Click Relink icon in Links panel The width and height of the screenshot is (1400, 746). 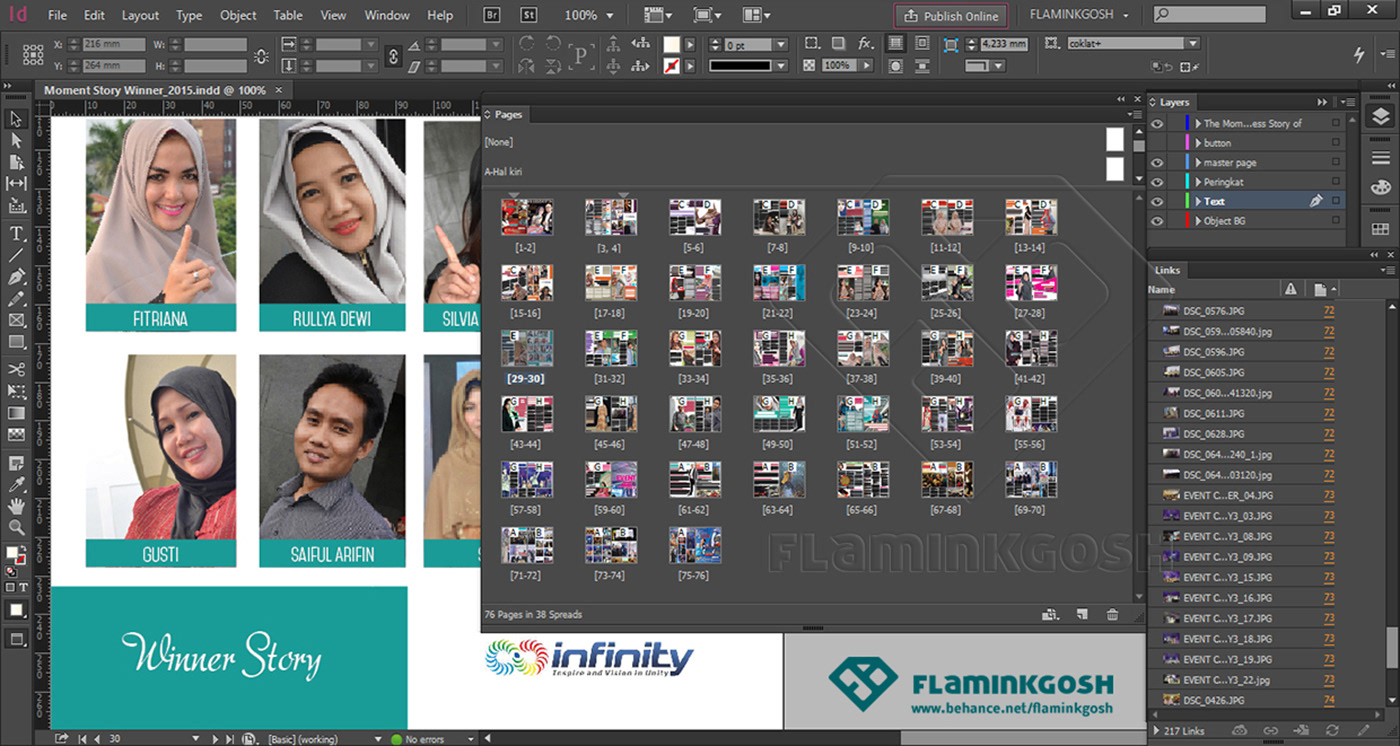pyautogui.click(x=1271, y=731)
